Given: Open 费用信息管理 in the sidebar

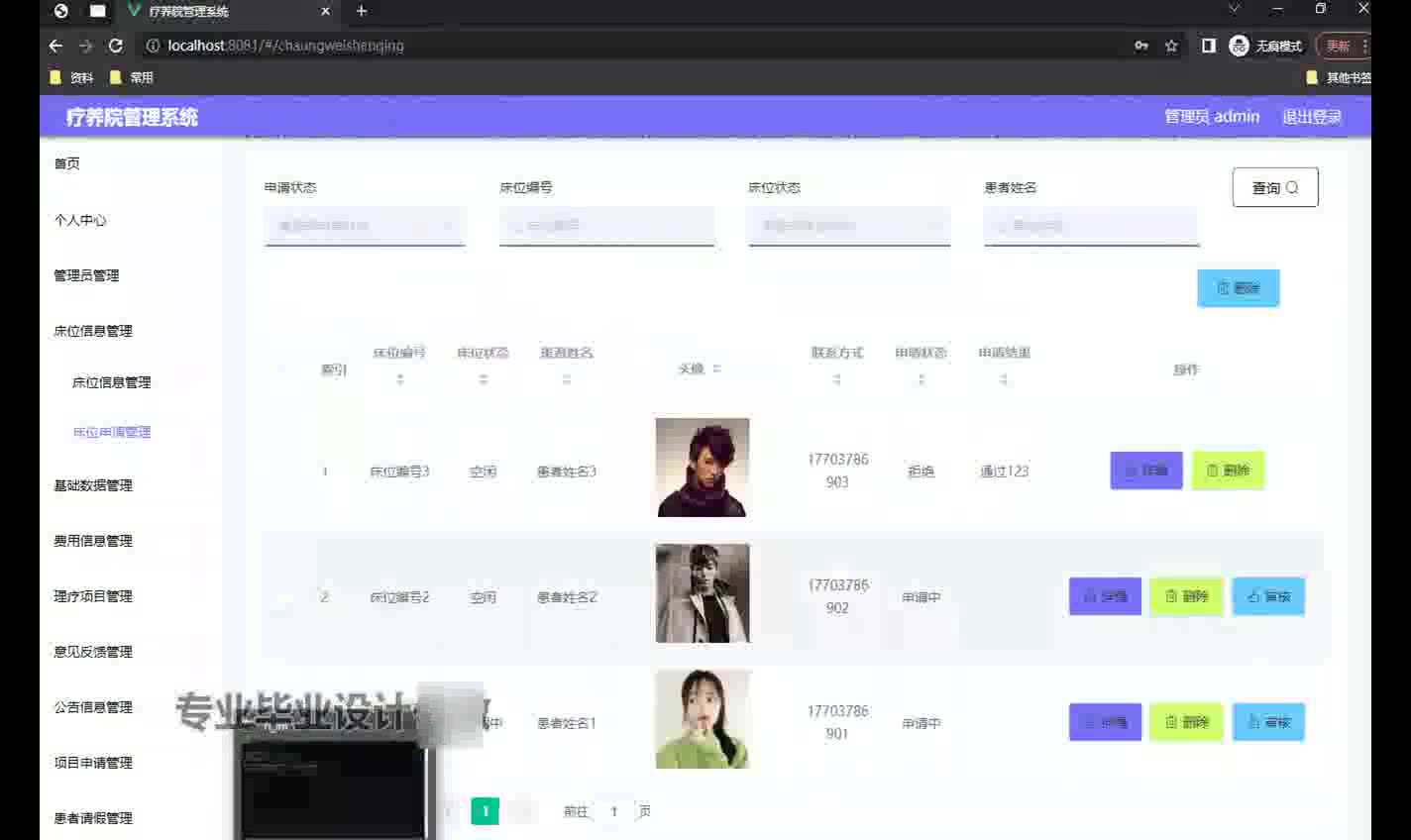Looking at the screenshot, I should (x=93, y=541).
